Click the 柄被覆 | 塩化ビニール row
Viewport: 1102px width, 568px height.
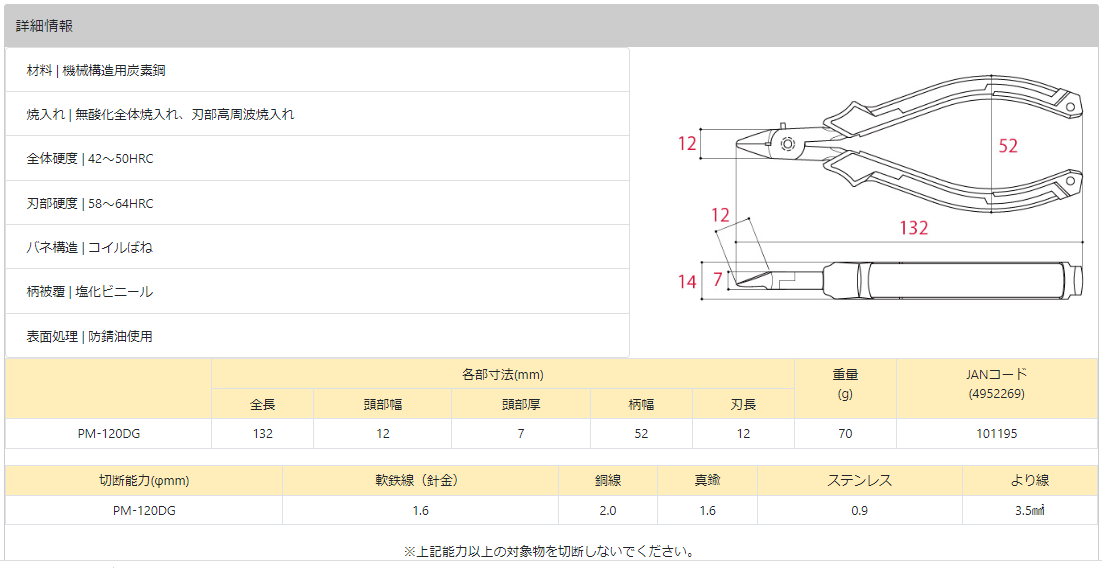(x=317, y=292)
